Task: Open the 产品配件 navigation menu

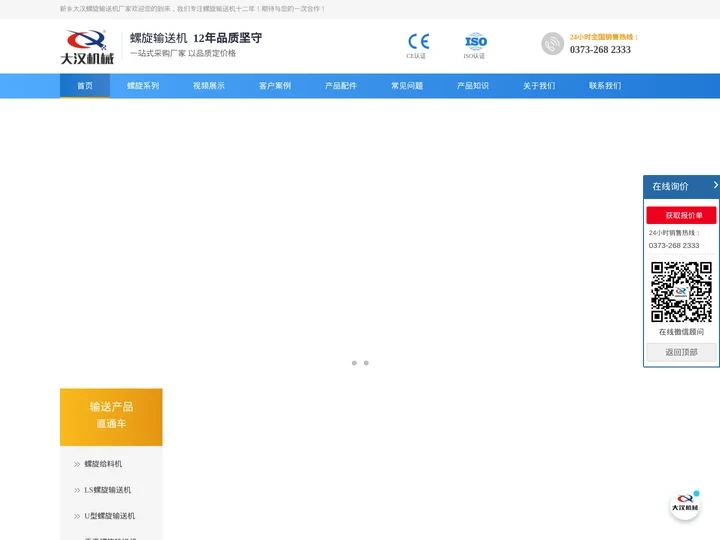Action: coord(341,86)
